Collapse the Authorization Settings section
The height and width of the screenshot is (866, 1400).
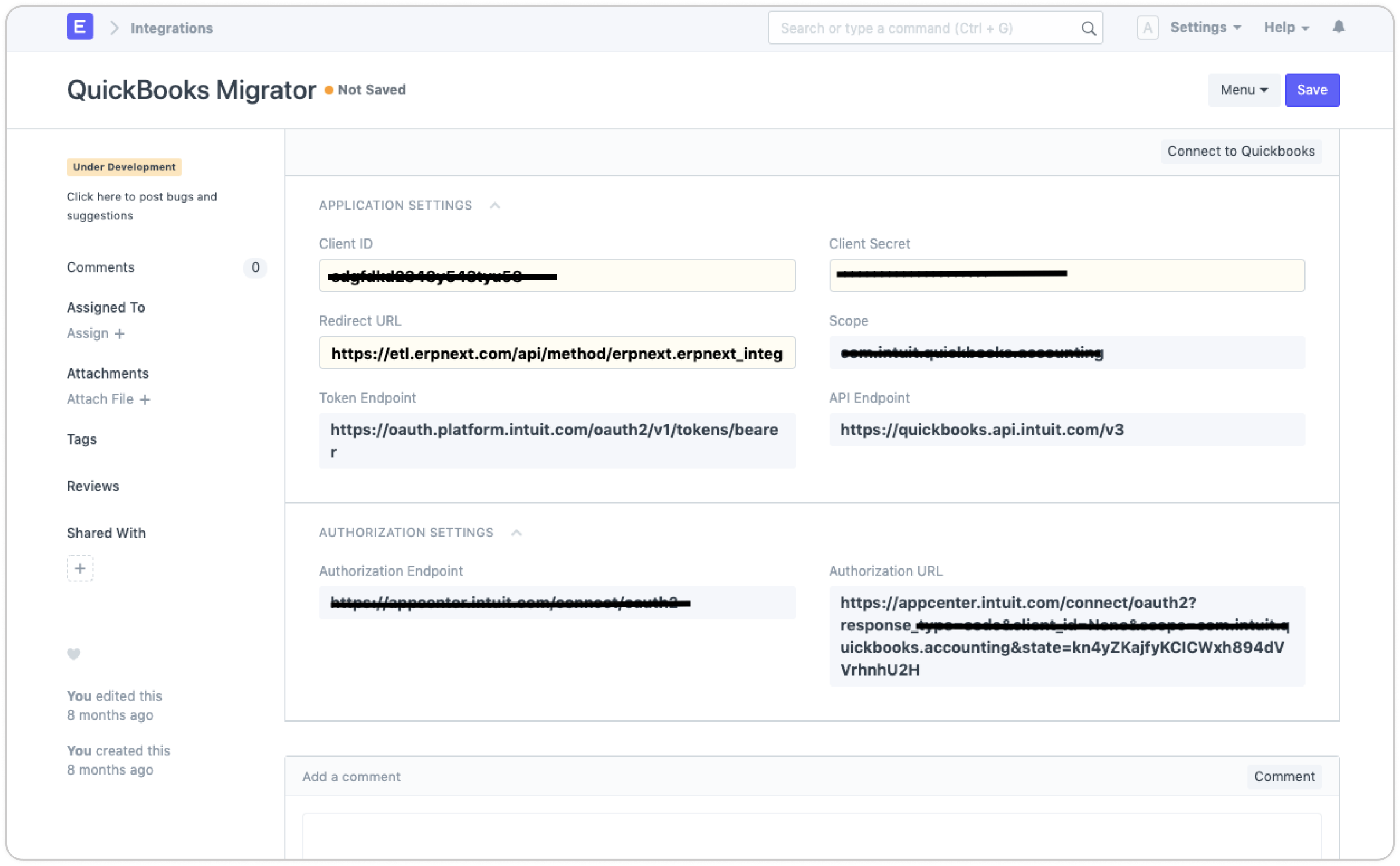click(x=516, y=533)
